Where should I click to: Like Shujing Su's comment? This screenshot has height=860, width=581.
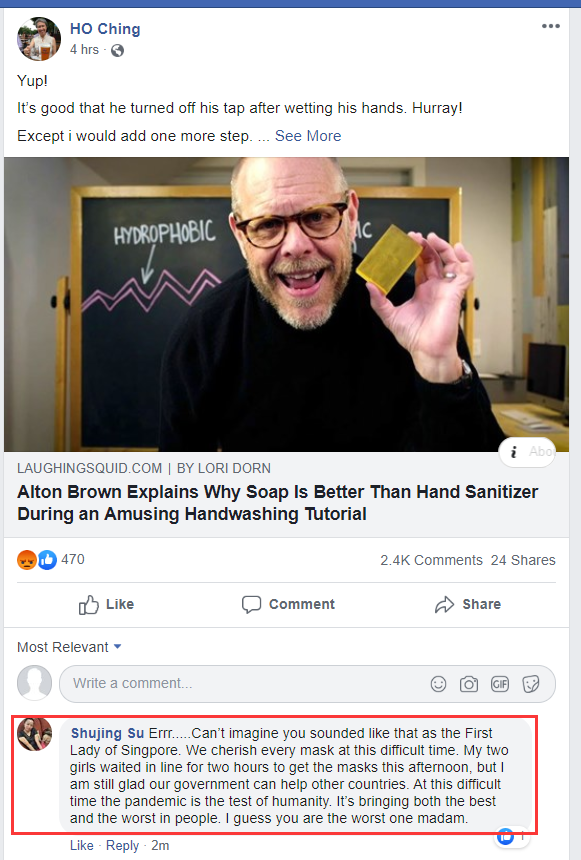[81, 845]
